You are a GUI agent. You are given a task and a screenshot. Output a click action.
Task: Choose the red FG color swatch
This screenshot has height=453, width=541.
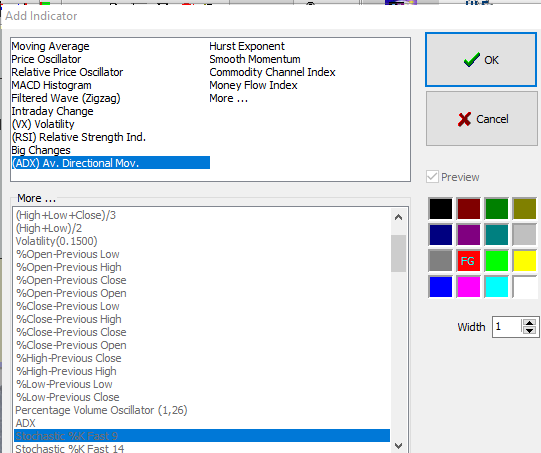click(468, 260)
